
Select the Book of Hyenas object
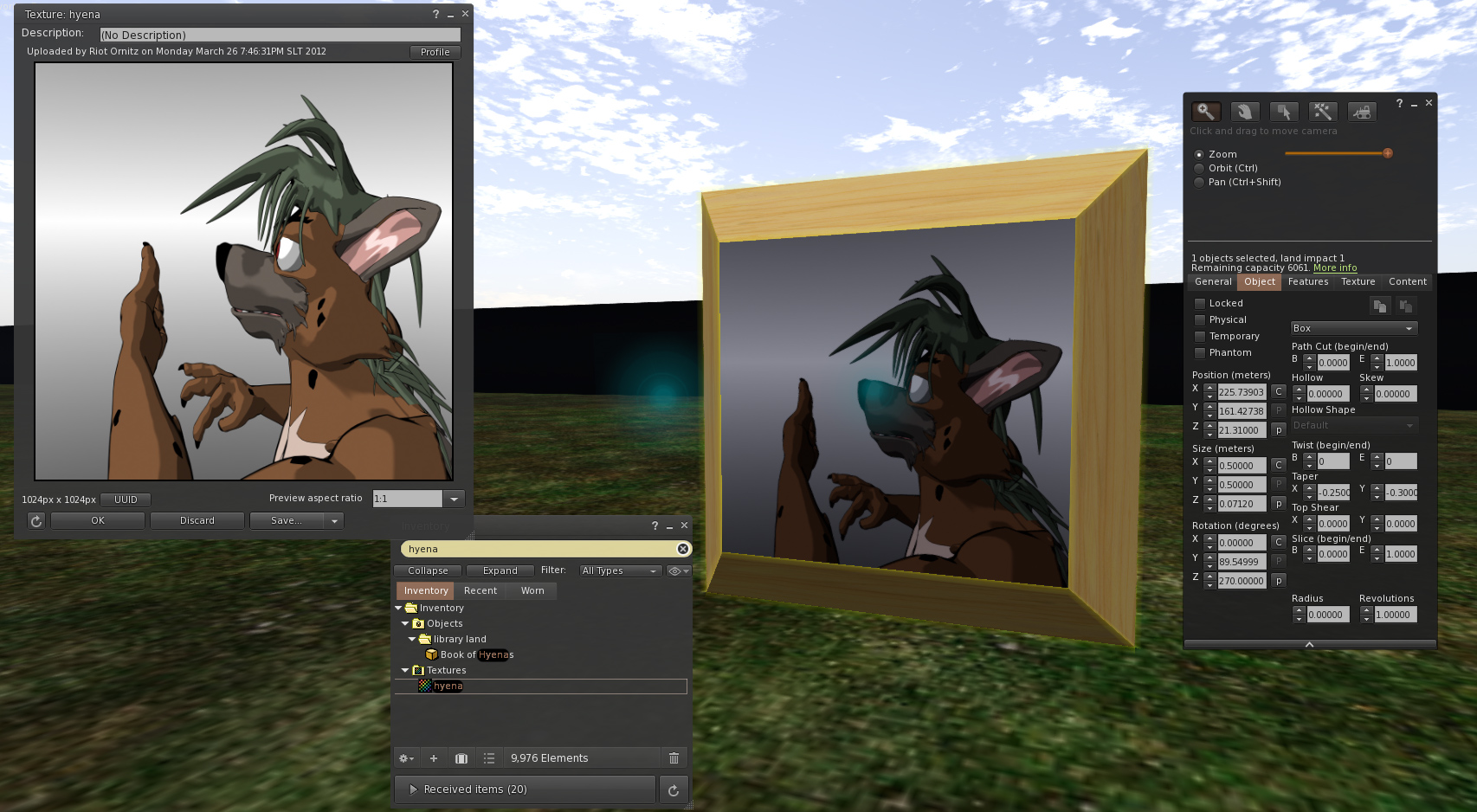477,654
